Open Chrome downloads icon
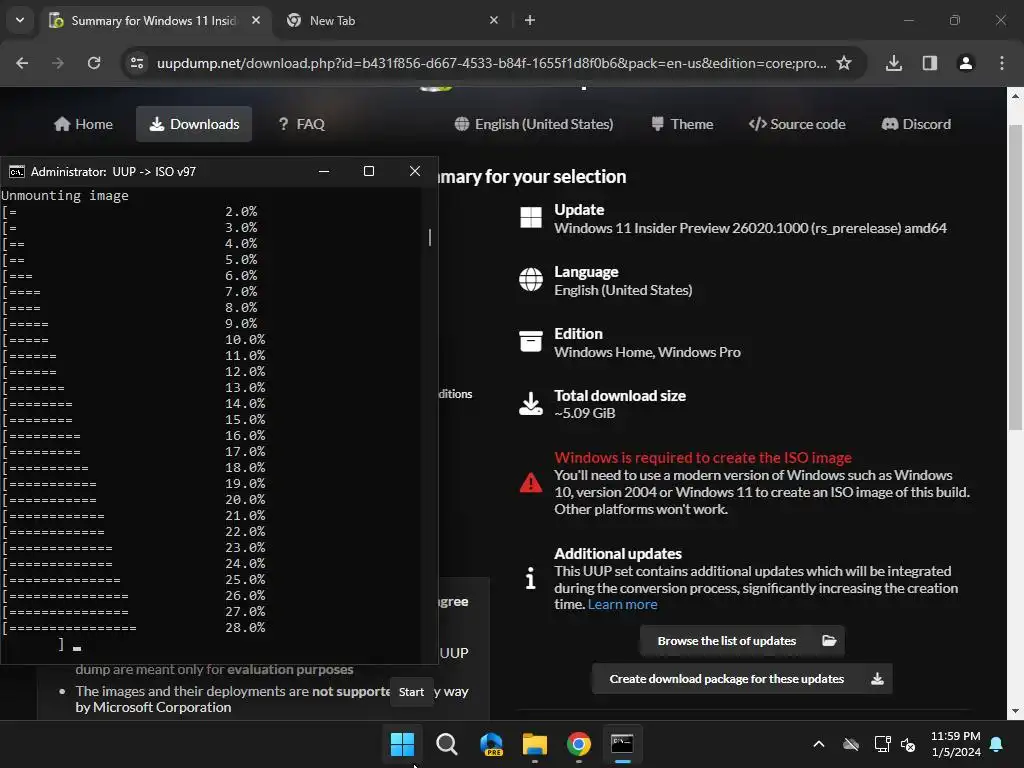 coord(893,63)
